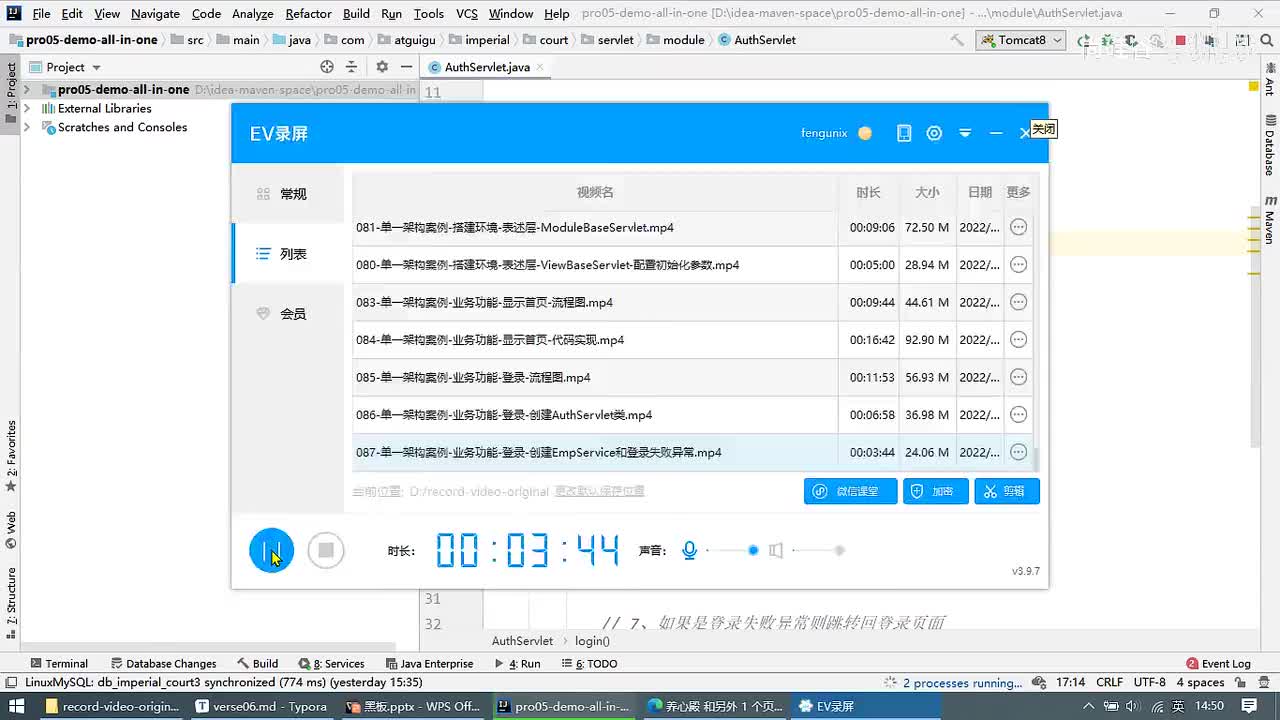Image resolution: width=1280 pixels, height=720 pixels.
Task: Open the 常规 tab in EV录屏
Action: coord(287,194)
